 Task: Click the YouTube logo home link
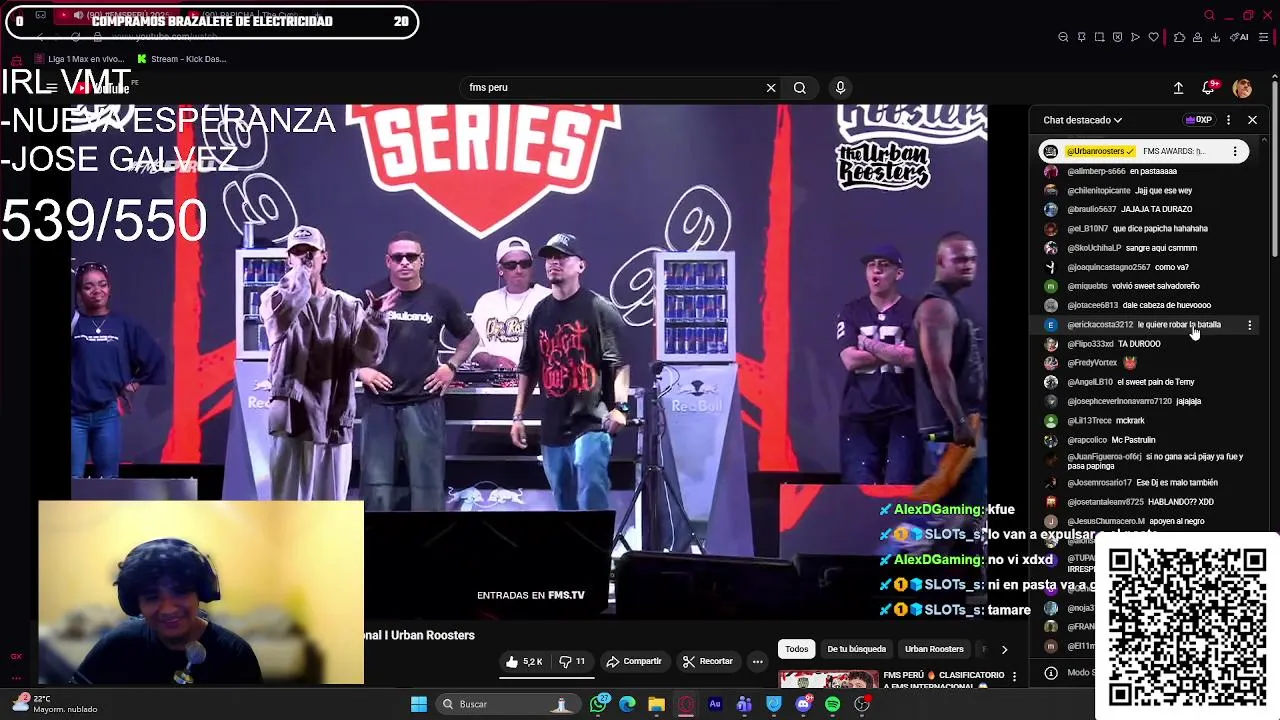pos(105,88)
